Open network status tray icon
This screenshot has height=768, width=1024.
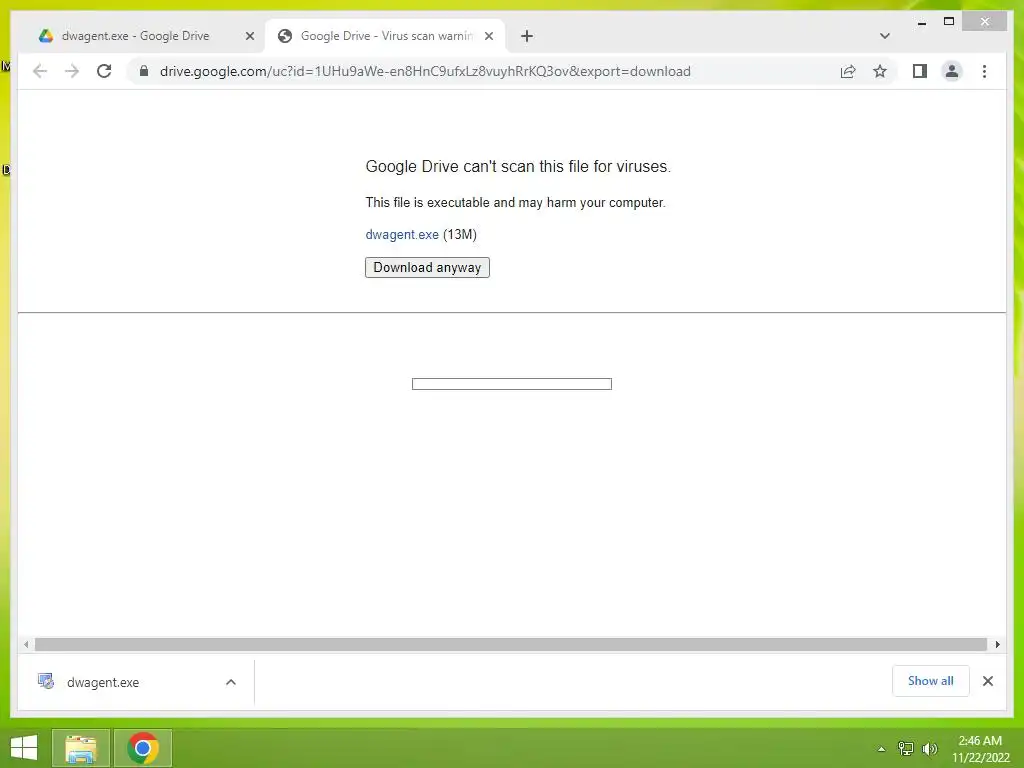click(x=905, y=749)
